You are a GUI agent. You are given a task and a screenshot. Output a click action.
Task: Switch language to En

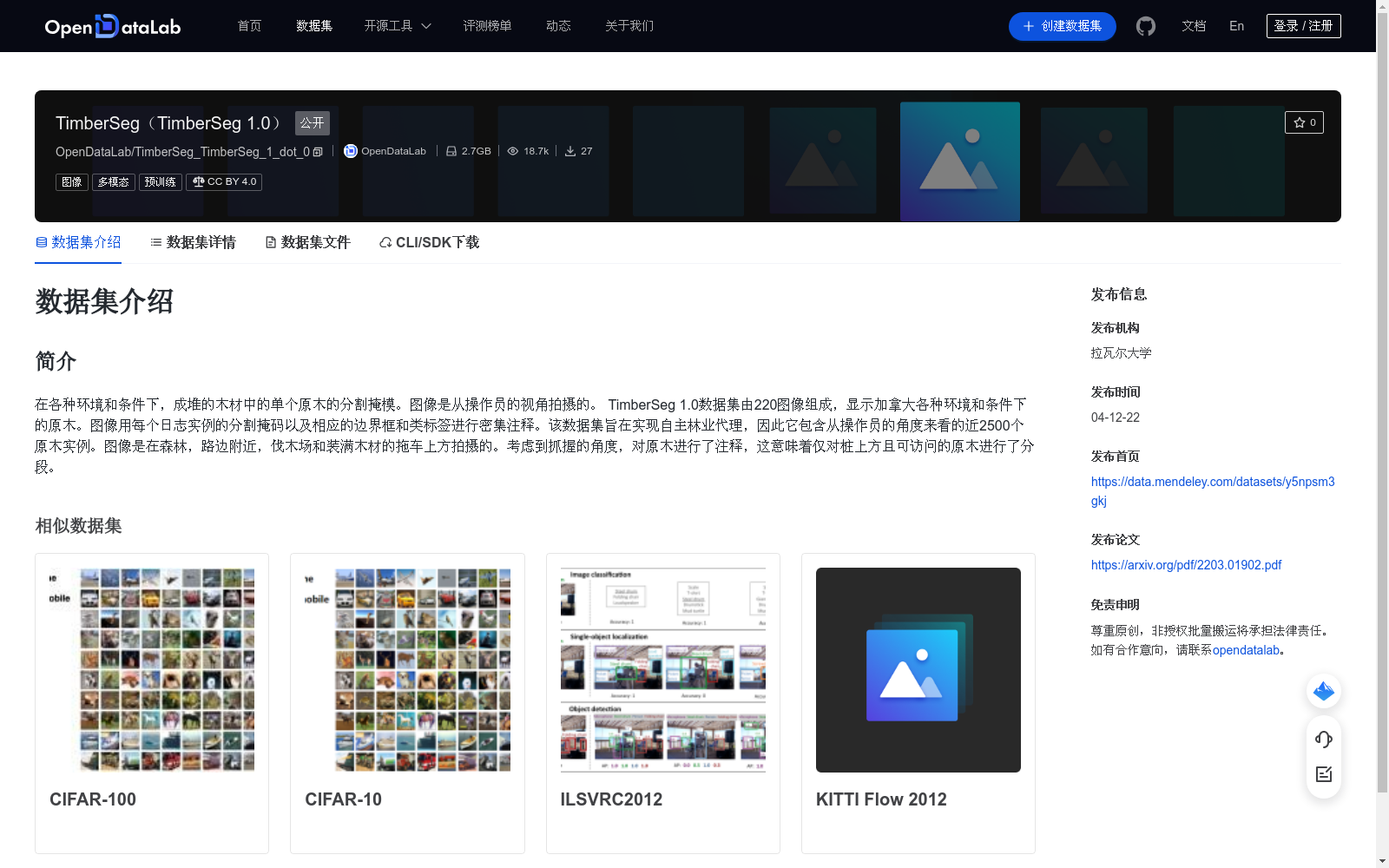(1236, 26)
